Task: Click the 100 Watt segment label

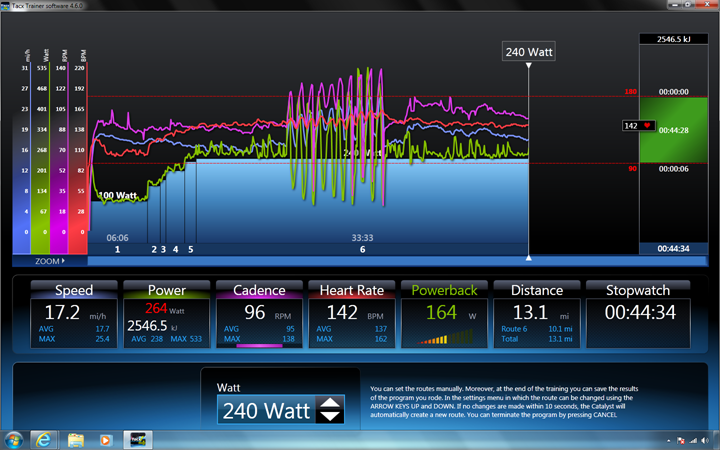Action: (118, 195)
